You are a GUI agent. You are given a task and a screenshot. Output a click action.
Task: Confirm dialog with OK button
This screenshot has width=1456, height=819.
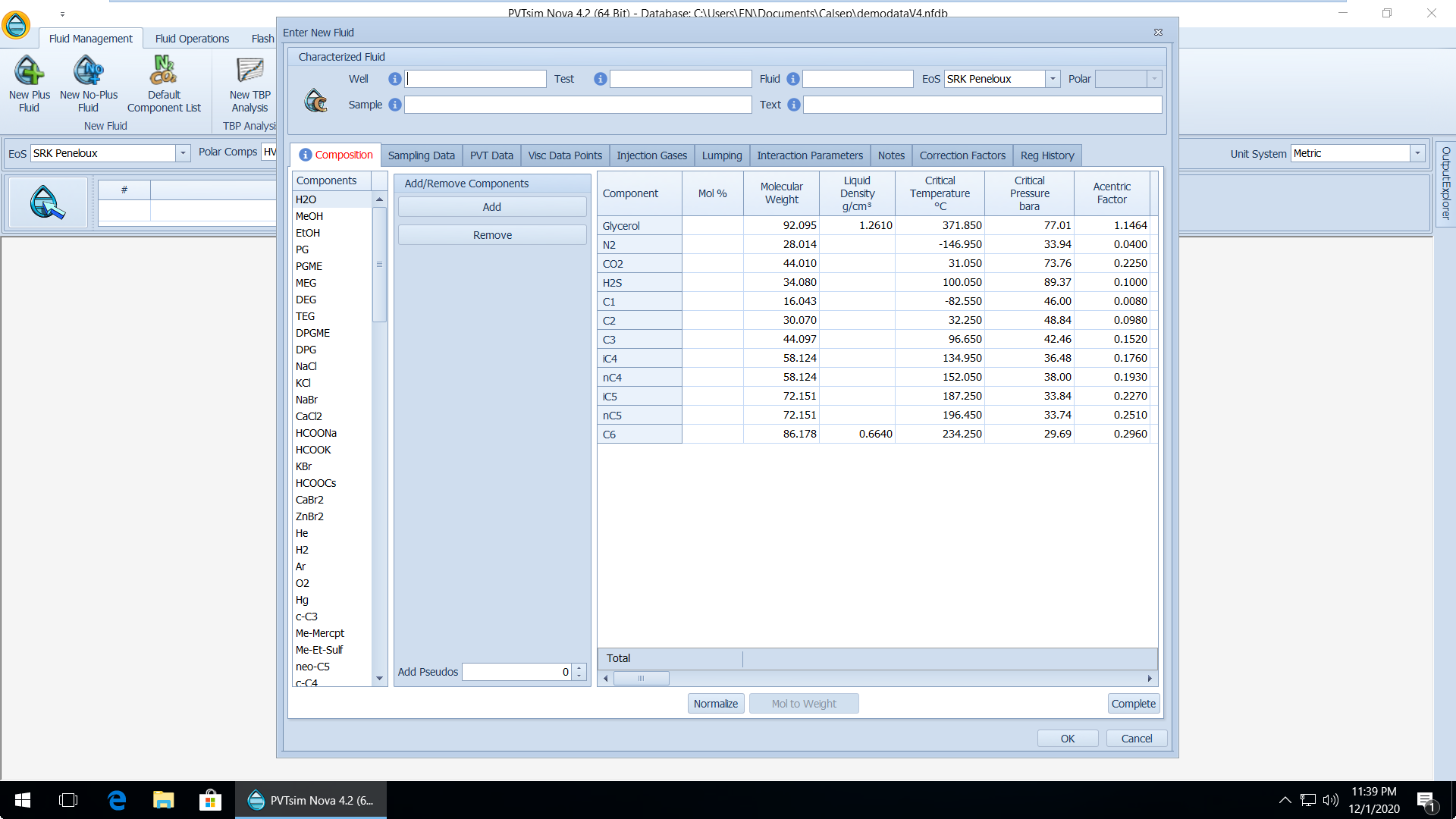point(1068,739)
